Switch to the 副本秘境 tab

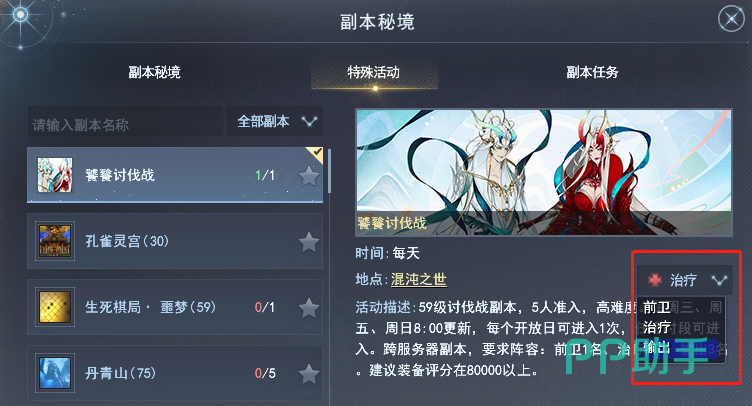click(x=154, y=72)
